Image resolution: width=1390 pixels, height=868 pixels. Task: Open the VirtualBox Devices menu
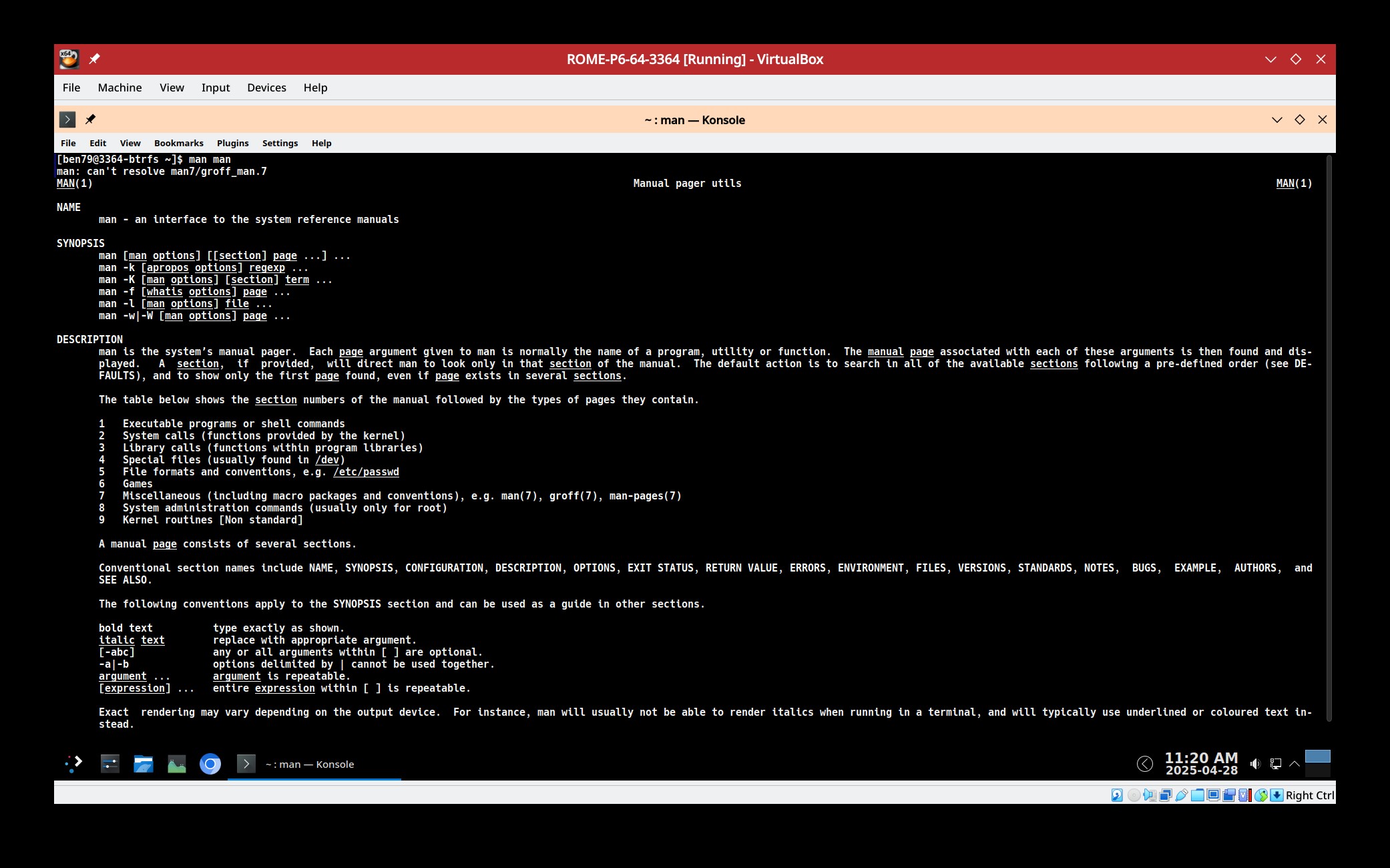point(266,87)
